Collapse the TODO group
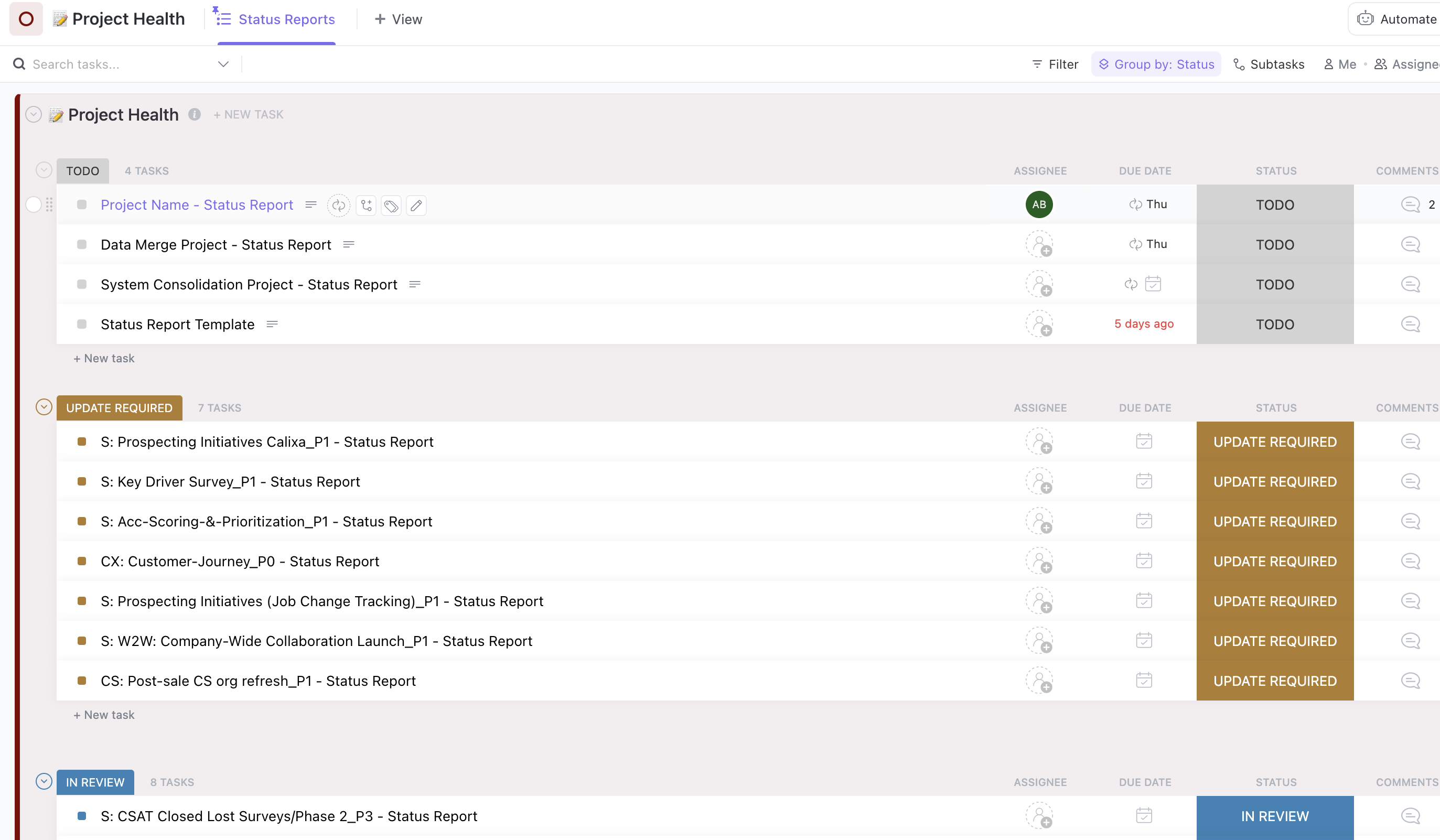This screenshot has height=840, width=1440. pyautogui.click(x=44, y=170)
